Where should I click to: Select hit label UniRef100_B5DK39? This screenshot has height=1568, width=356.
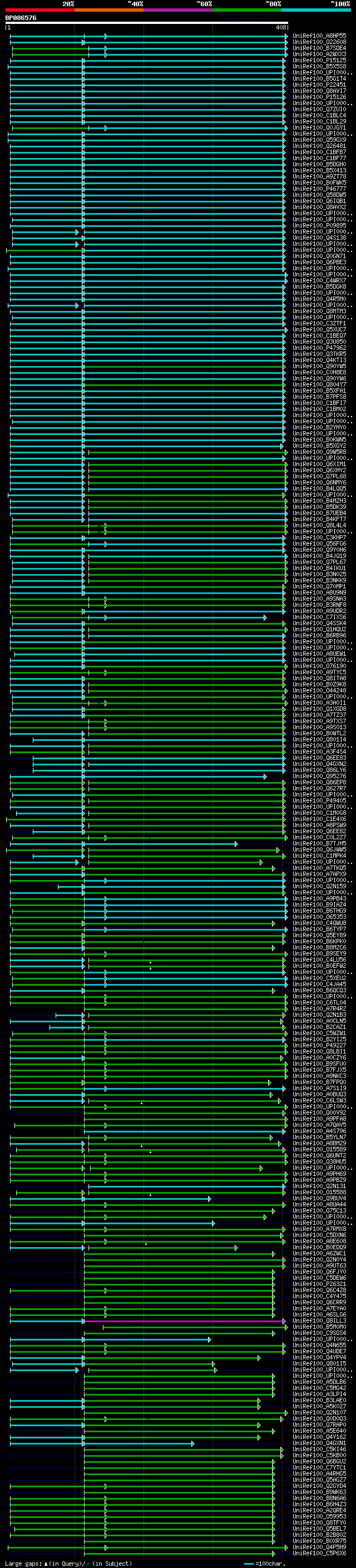pos(319,506)
